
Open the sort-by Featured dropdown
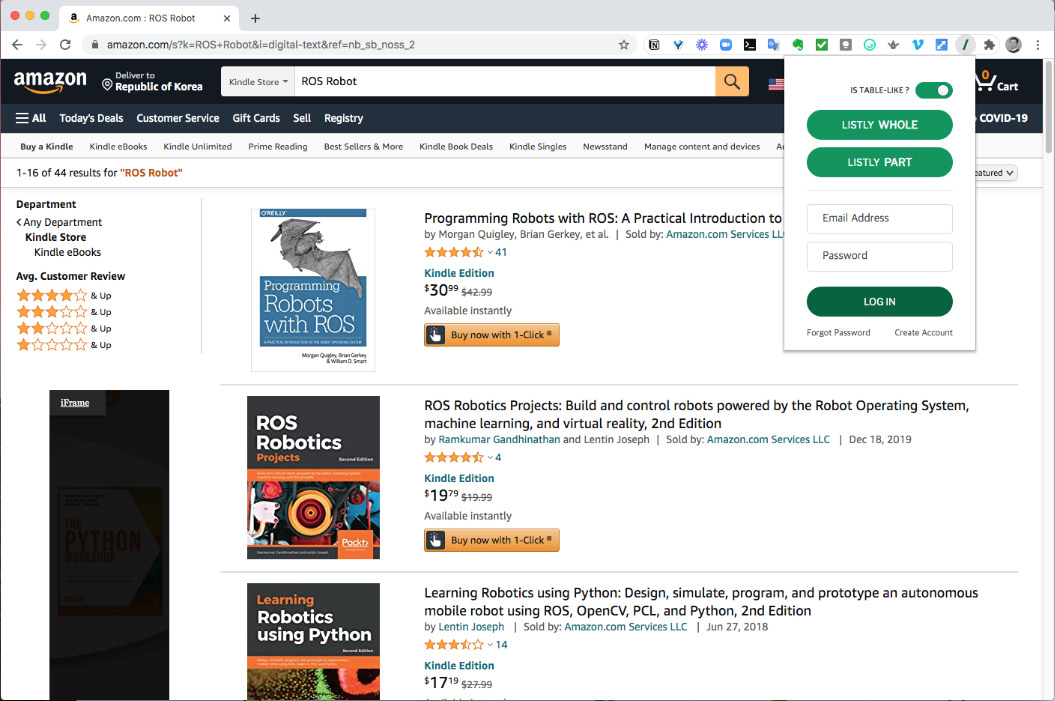tap(994, 173)
